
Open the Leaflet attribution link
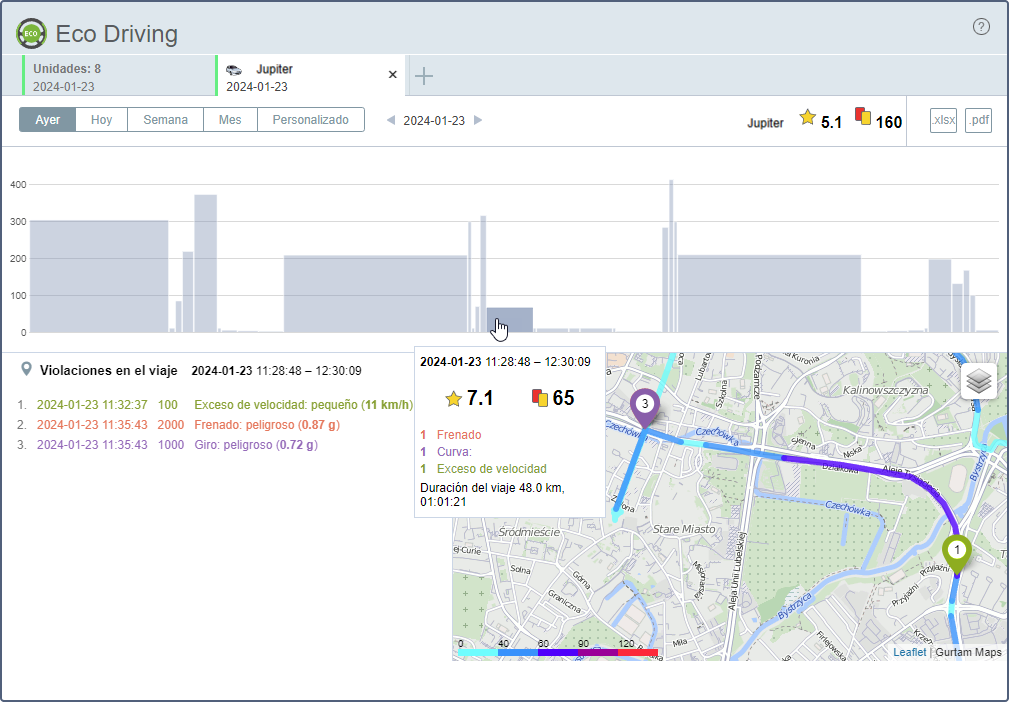(x=909, y=652)
